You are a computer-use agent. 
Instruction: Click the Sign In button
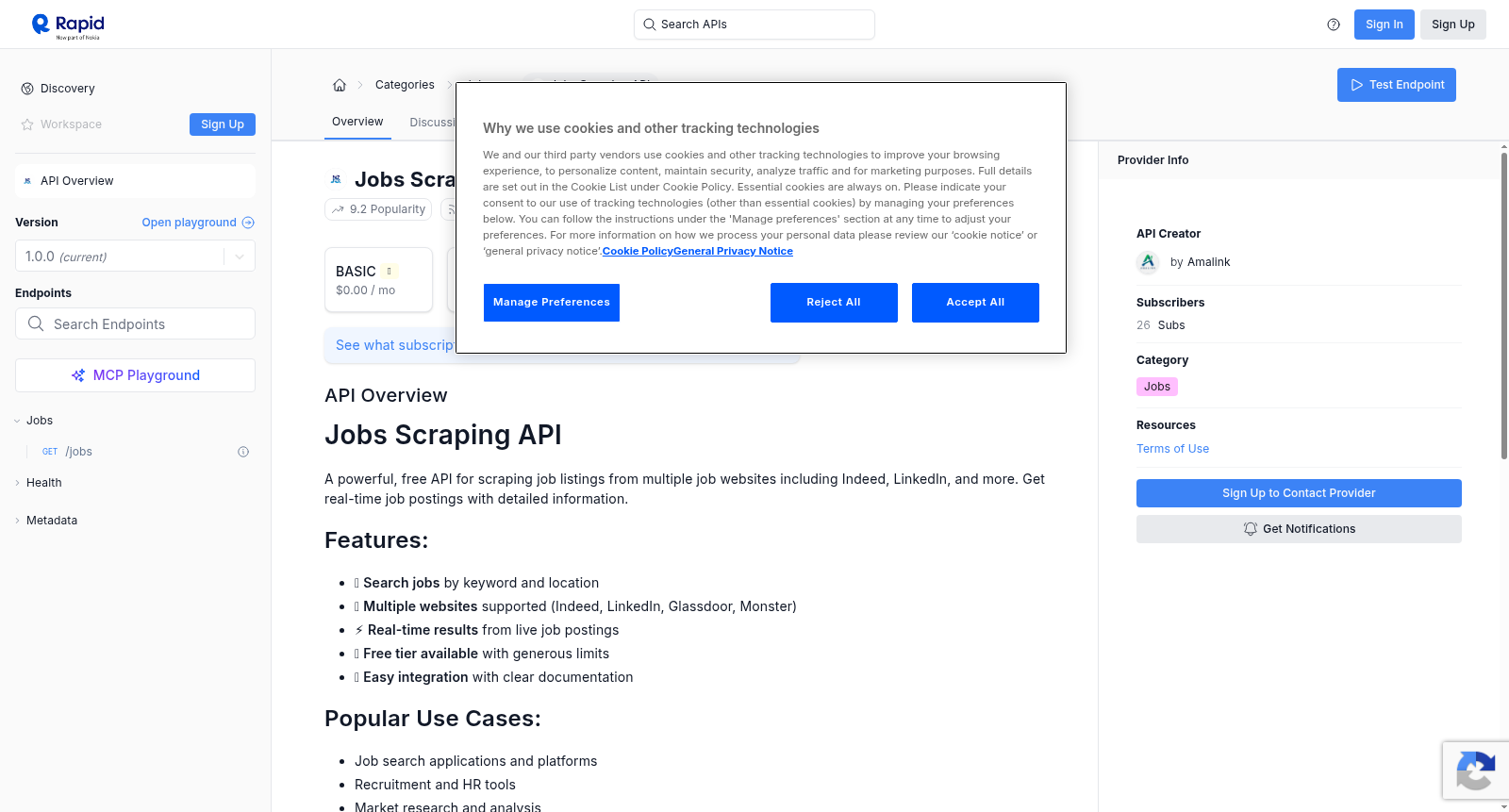click(1385, 25)
